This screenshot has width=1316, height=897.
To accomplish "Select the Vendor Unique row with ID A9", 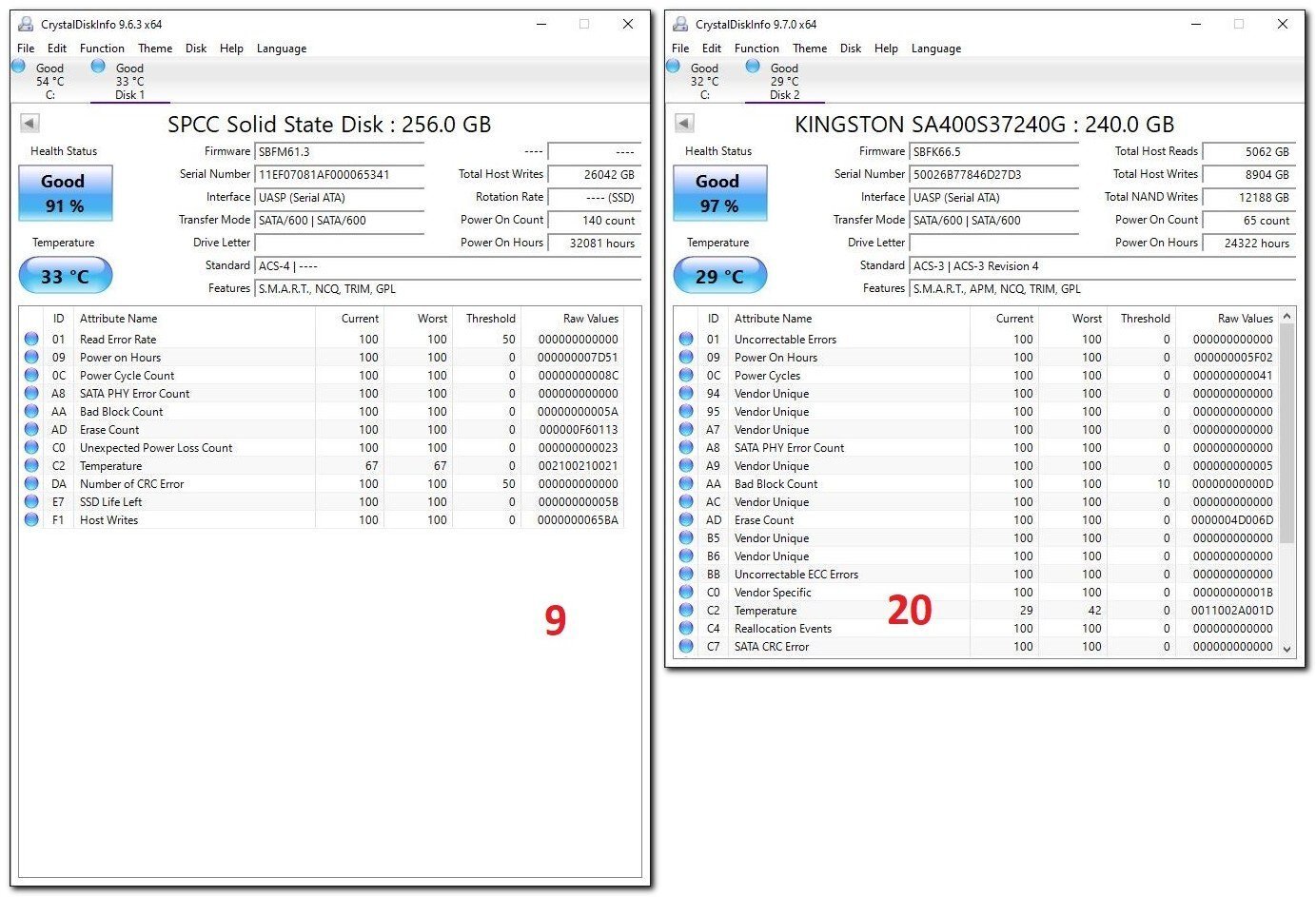I will tap(977, 465).
